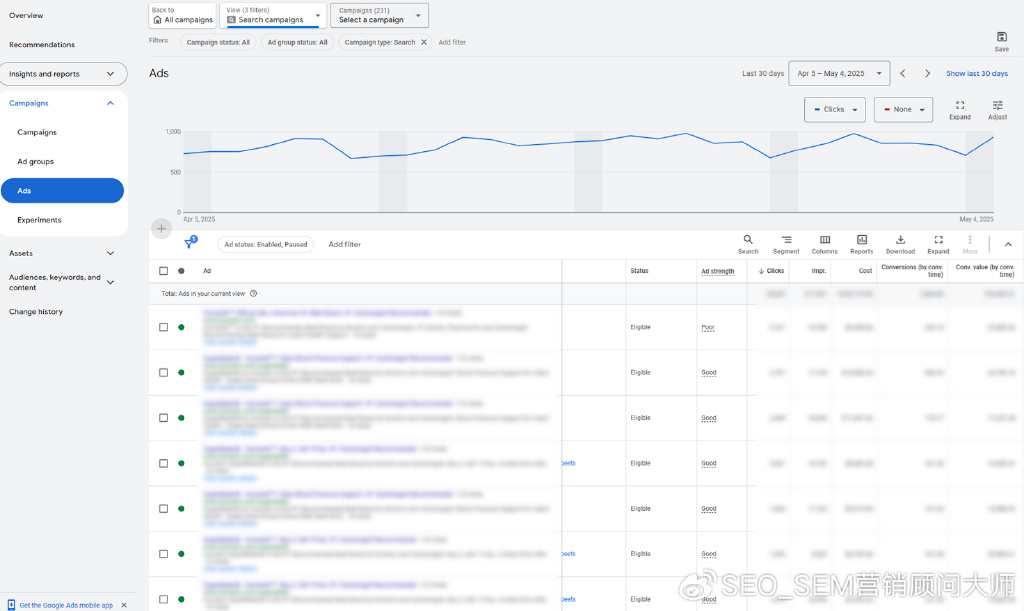The width and height of the screenshot is (1024, 611).
Task: Open help icon beside Total Ads row
Action: pos(253,294)
